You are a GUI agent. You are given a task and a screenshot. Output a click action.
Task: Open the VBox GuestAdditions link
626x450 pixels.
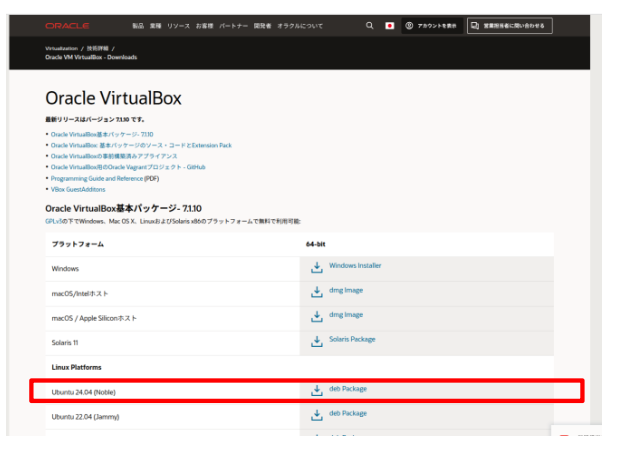(77, 189)
